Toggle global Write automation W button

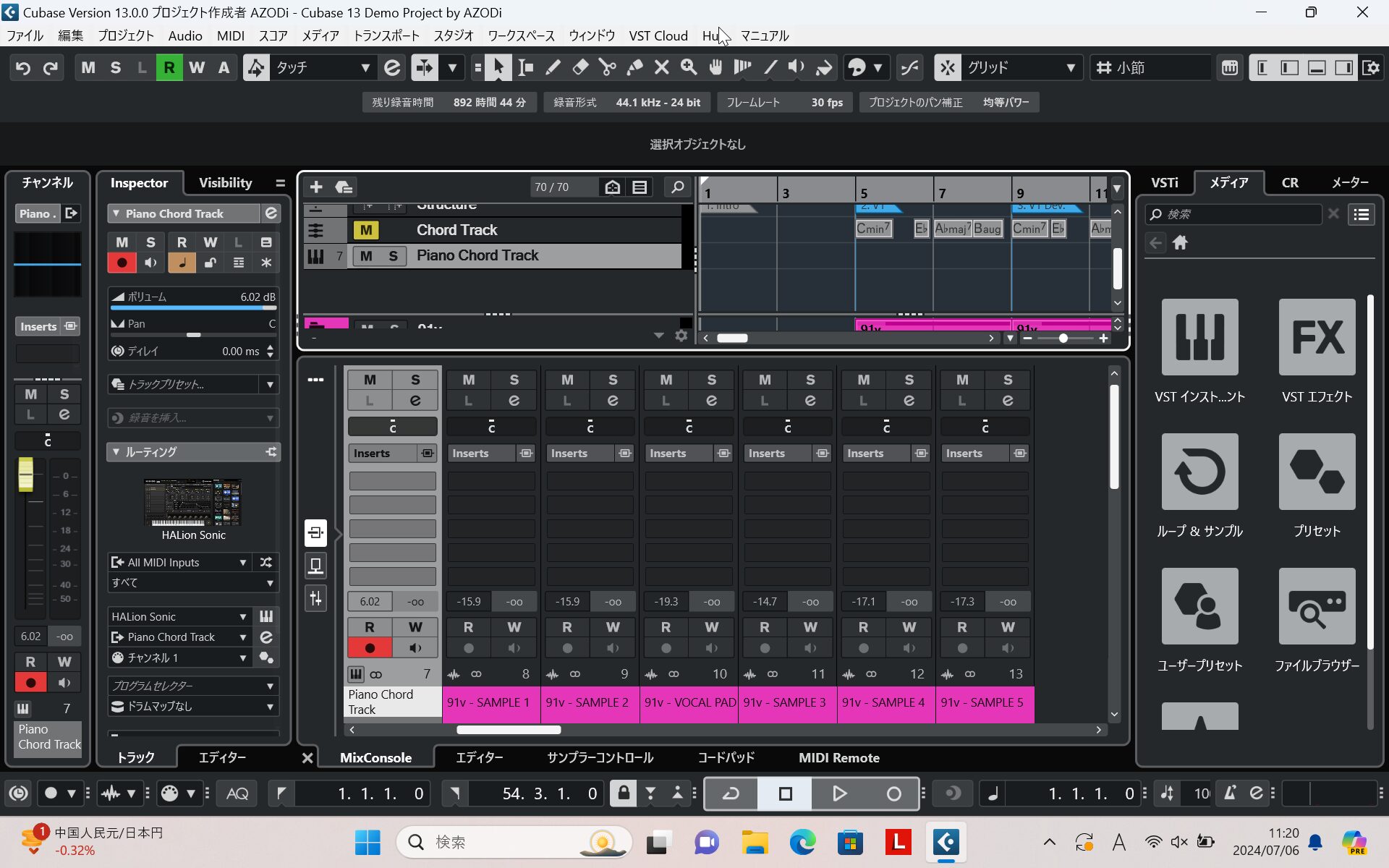[x=196, y=68]
